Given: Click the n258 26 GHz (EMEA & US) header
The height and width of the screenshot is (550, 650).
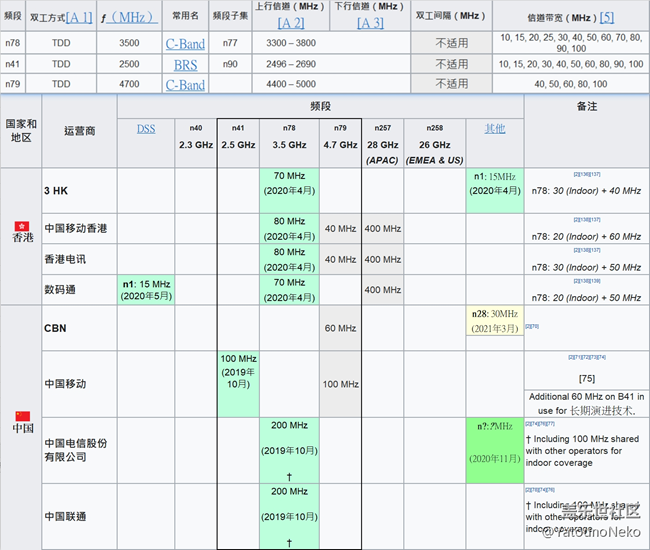Looking at the screenshot, I should 434,143.
